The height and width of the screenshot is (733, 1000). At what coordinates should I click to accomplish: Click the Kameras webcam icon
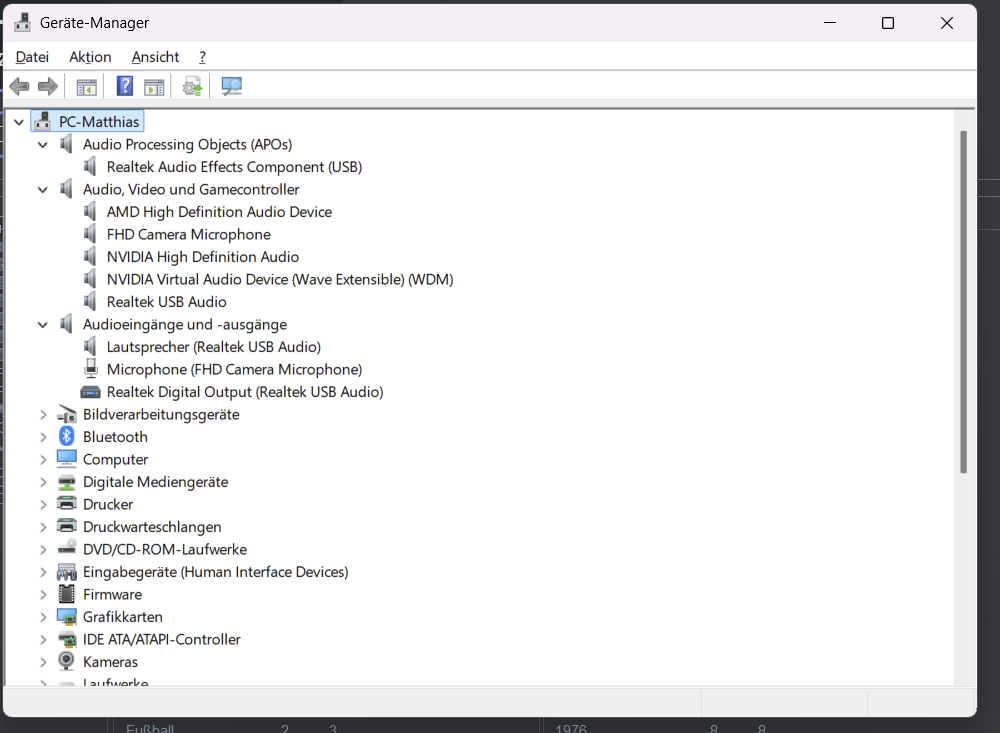coord(66,661)
